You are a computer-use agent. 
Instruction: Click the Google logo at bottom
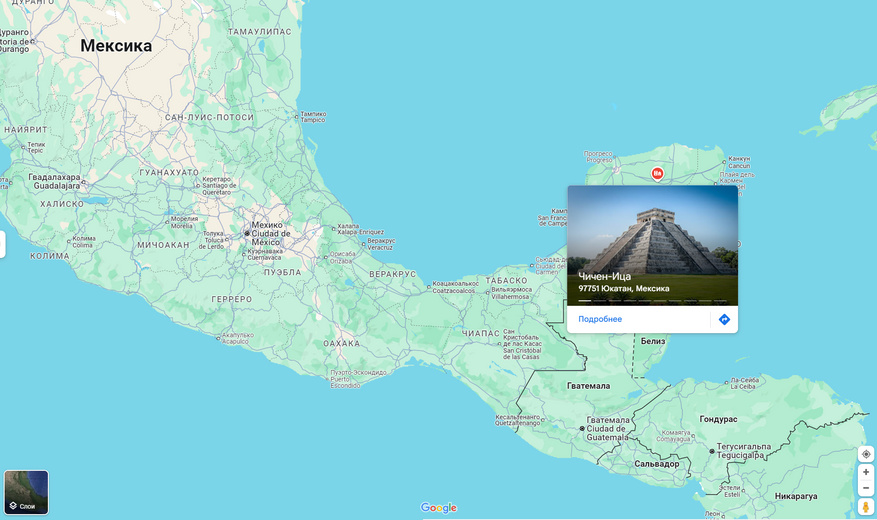coord(438,508)
